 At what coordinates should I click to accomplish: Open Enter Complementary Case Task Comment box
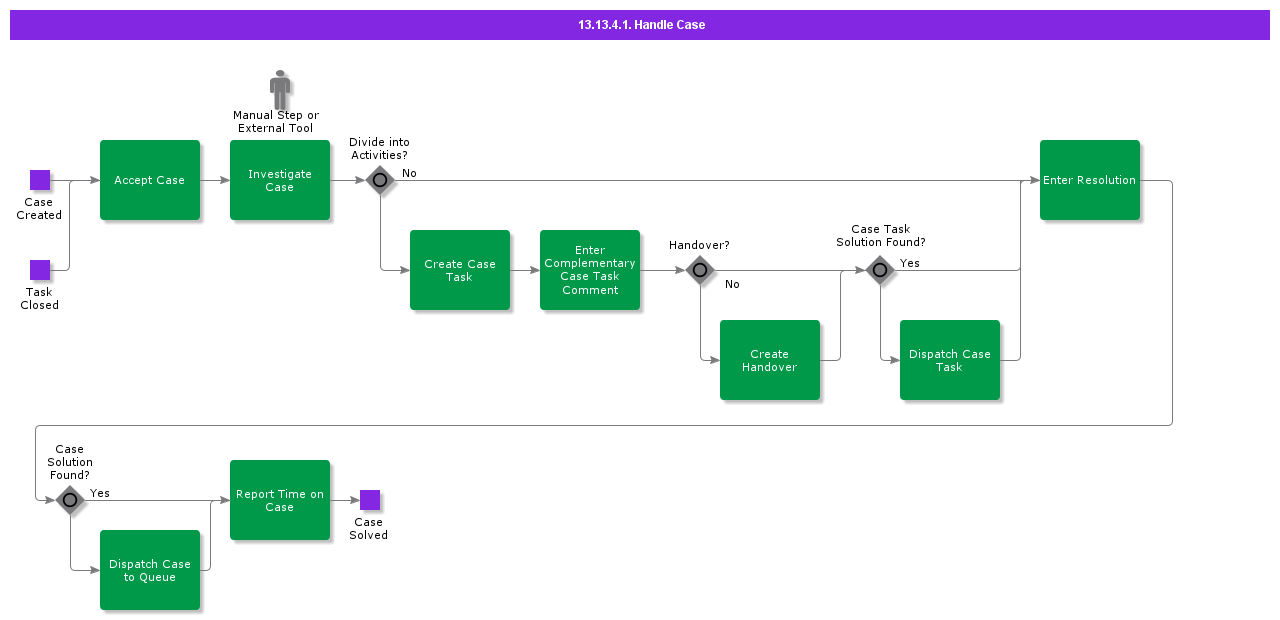pos(590,270)
